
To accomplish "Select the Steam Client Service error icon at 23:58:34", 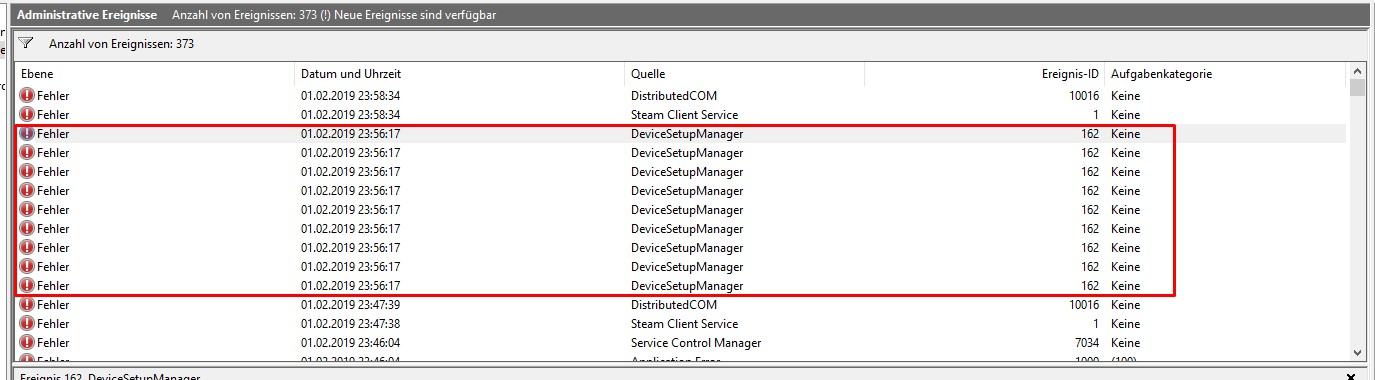I will coord(27,115).
